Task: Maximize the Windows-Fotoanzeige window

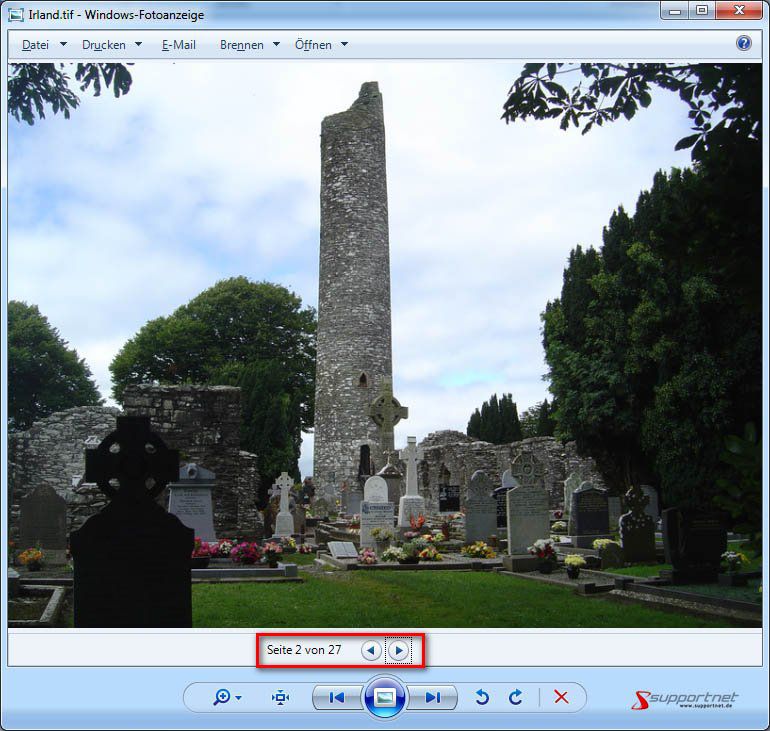Action: [702, 10]
